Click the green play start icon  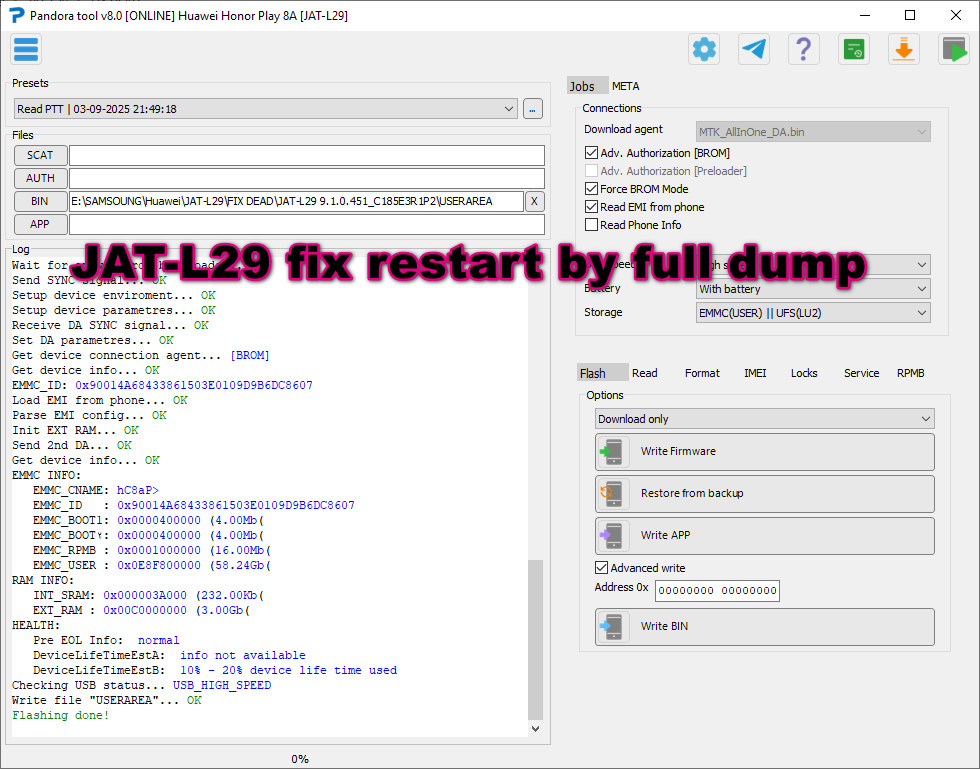tap(954, 49)
